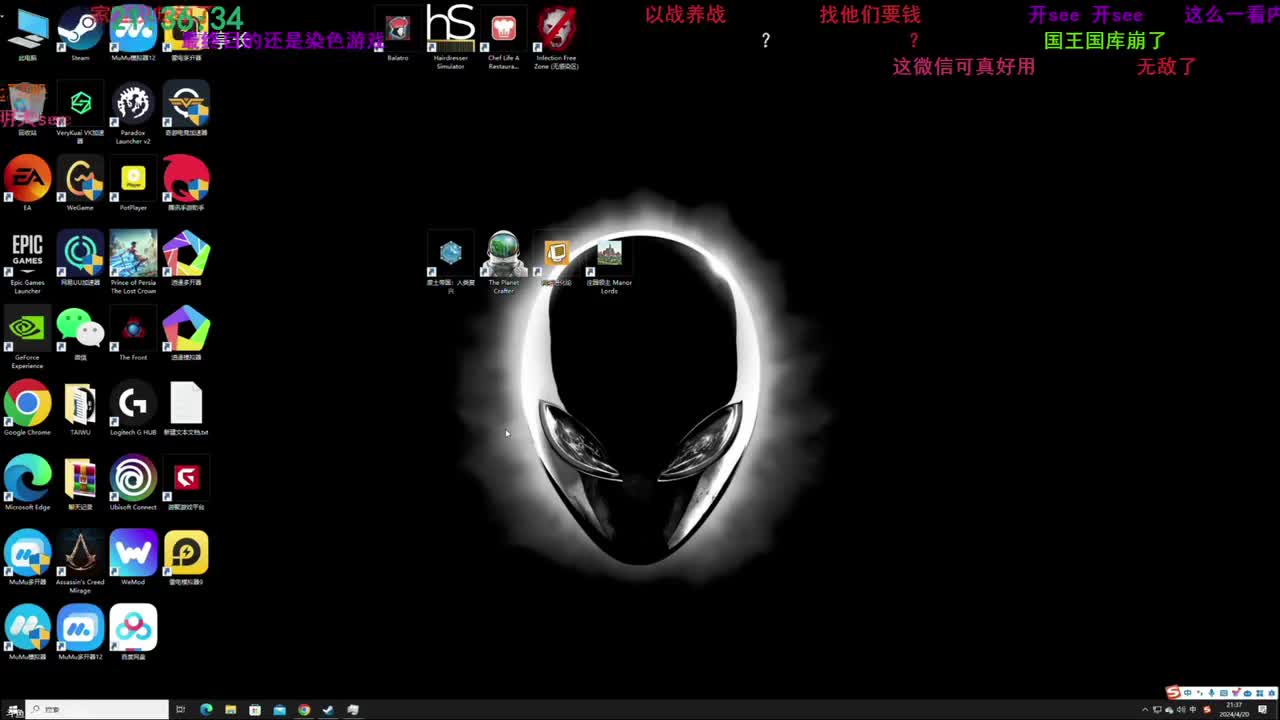Select the WeChat desktop icon
This screenshot has width=1280, height=720.
(x=80, y=334)
